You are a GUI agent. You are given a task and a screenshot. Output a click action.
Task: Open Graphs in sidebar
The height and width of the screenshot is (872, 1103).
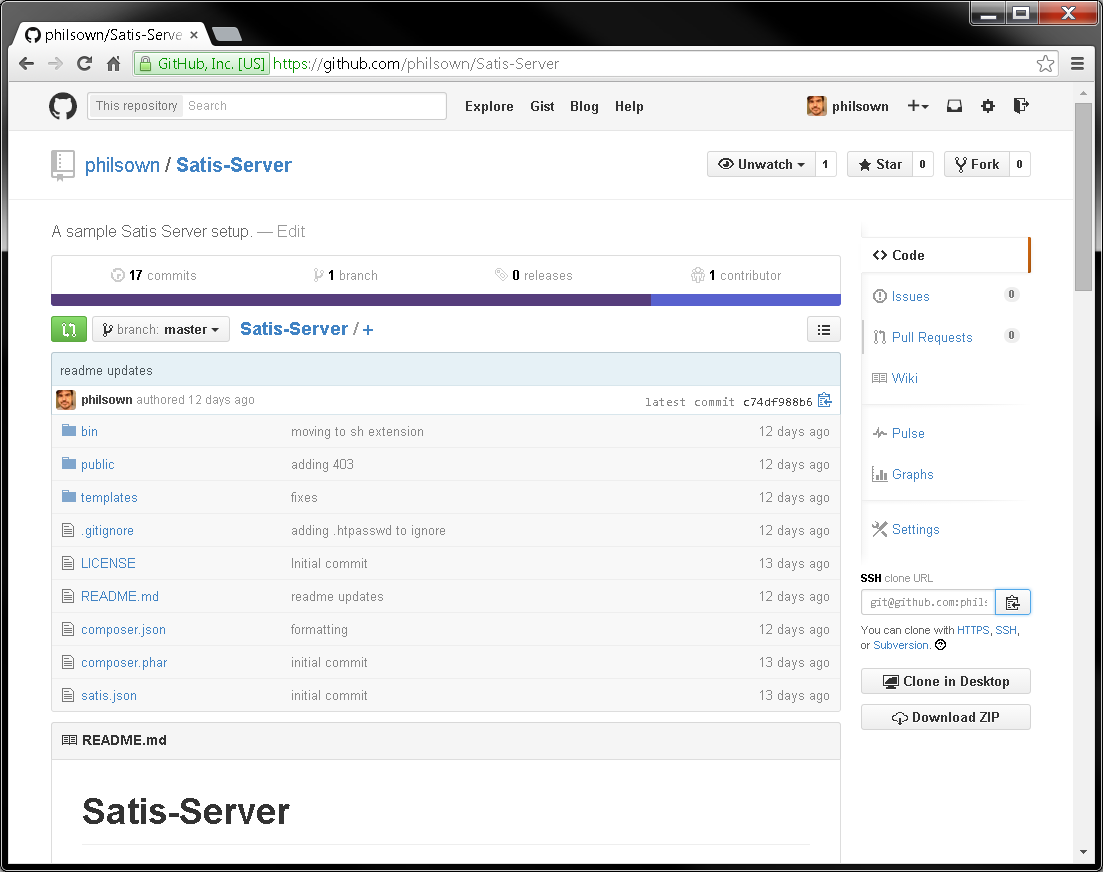[912, 475]
